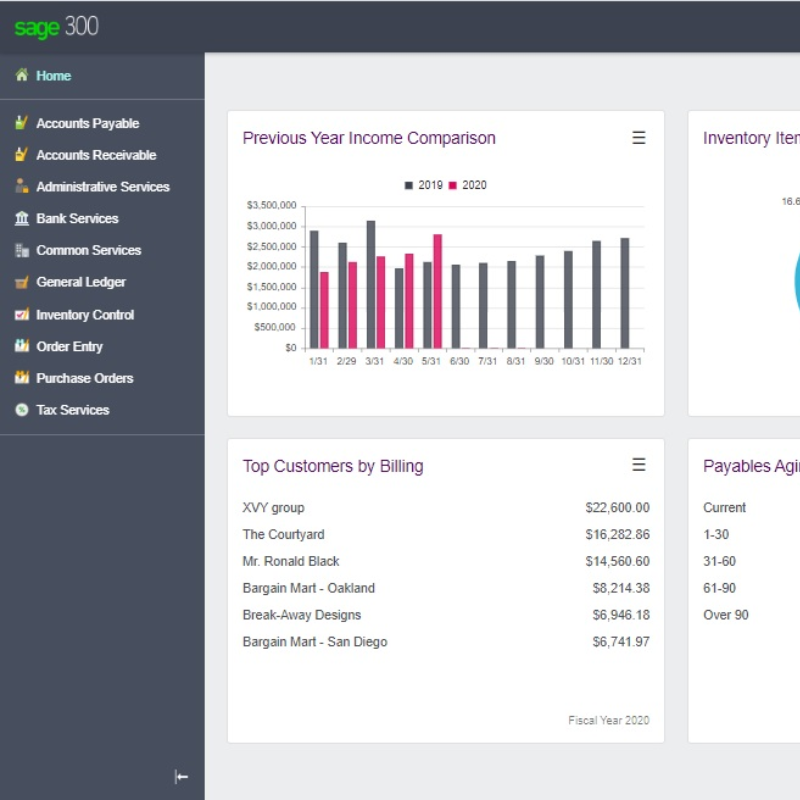Click the Bank Services building icon

21,218
